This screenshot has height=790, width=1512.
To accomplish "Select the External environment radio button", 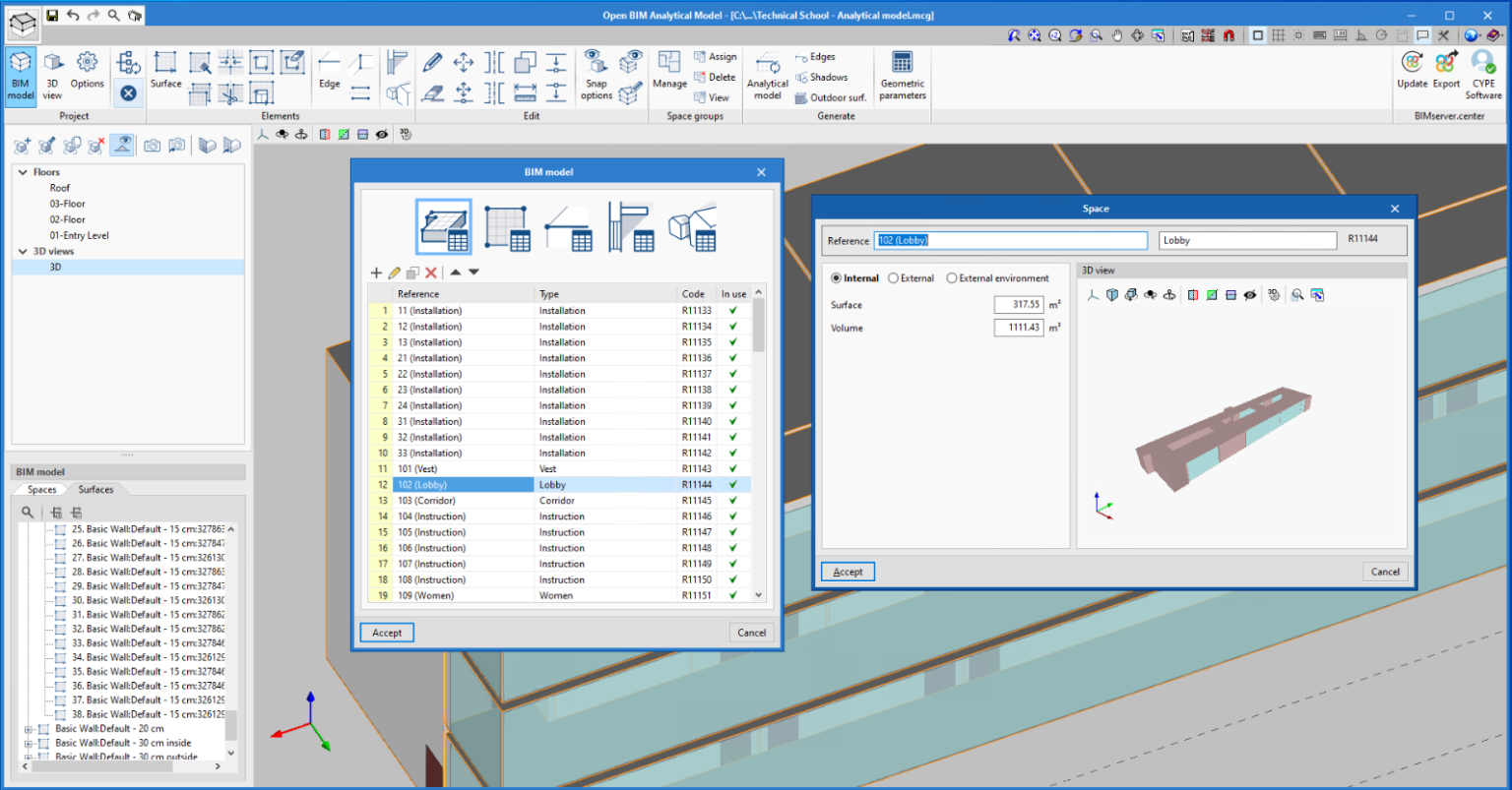I will pos(952,278).
